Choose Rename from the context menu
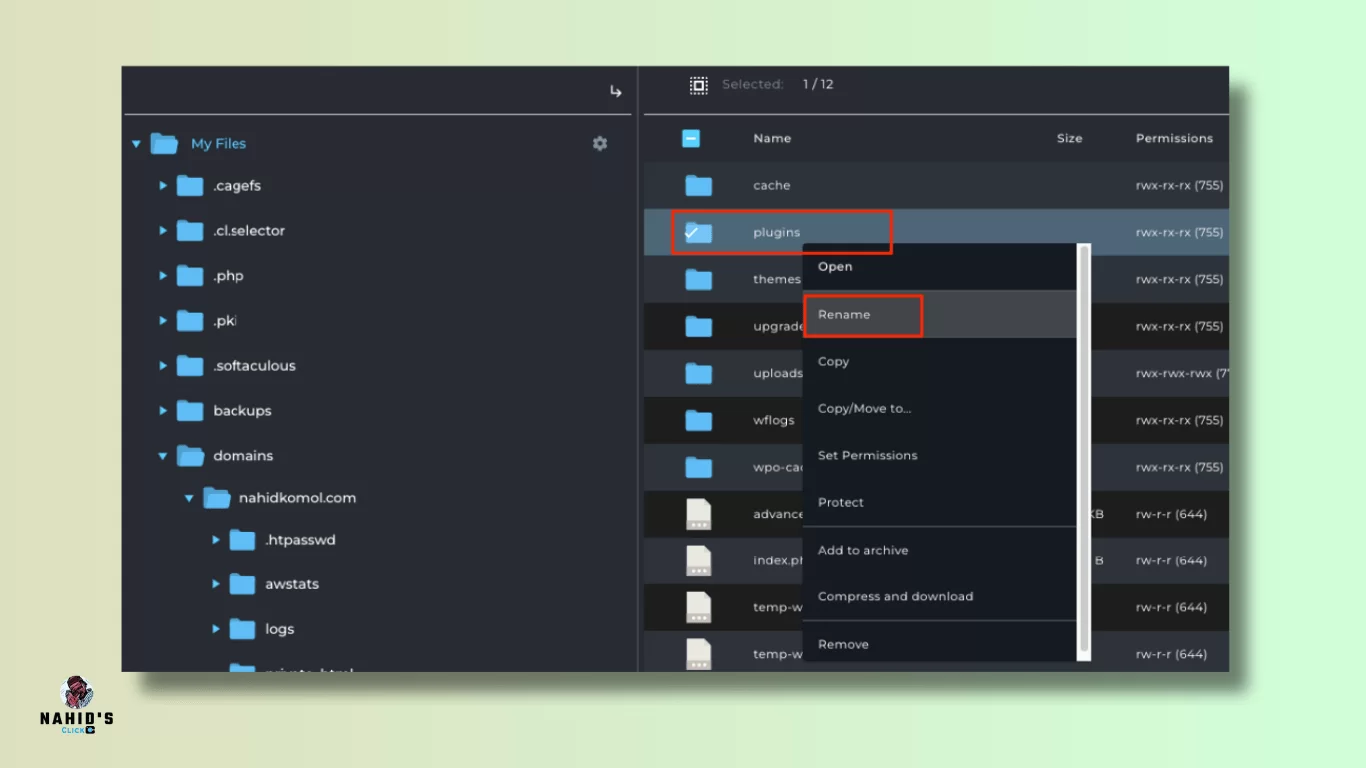This screenshot has height=768, width=1366. 940,314
